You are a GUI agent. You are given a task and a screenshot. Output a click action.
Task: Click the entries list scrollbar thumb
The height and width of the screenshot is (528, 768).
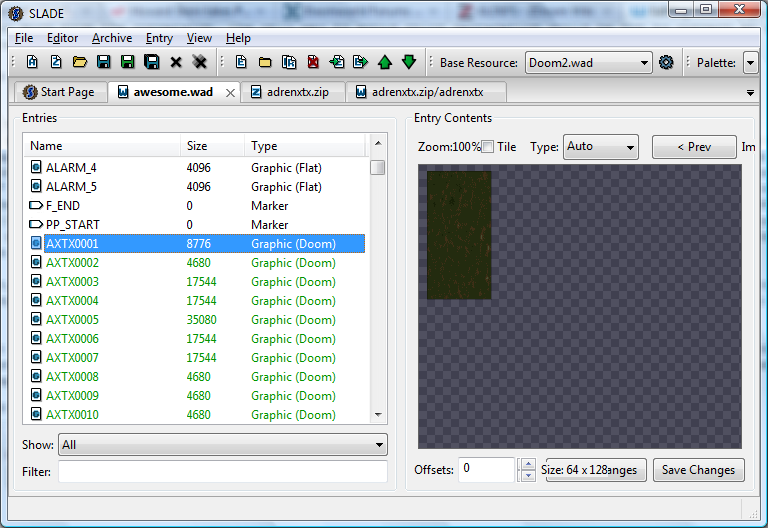point(378,168)
